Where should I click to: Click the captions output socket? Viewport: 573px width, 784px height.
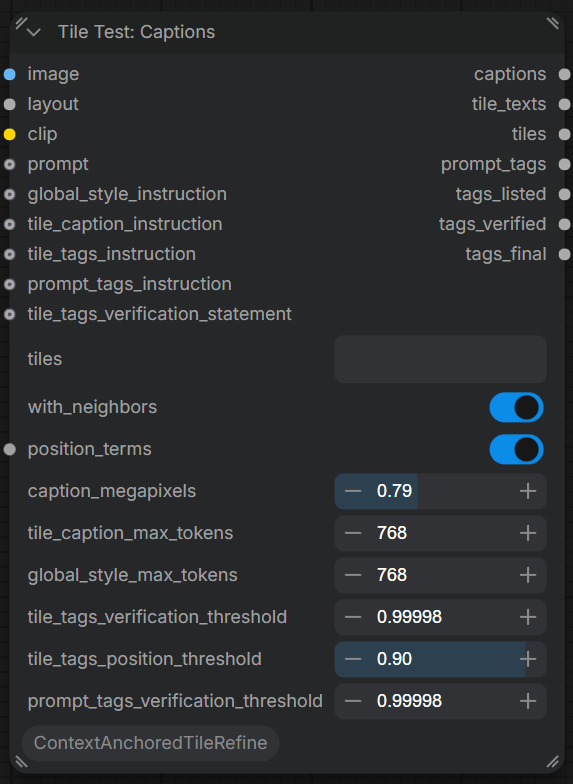564,74
